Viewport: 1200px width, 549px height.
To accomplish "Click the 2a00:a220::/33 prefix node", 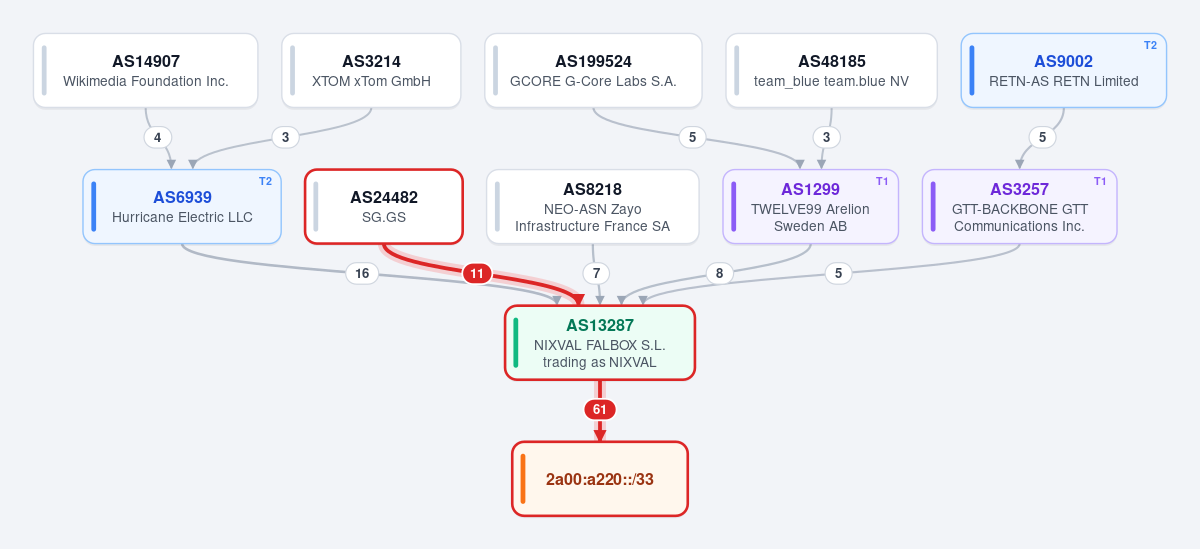I will coord(600,479).
